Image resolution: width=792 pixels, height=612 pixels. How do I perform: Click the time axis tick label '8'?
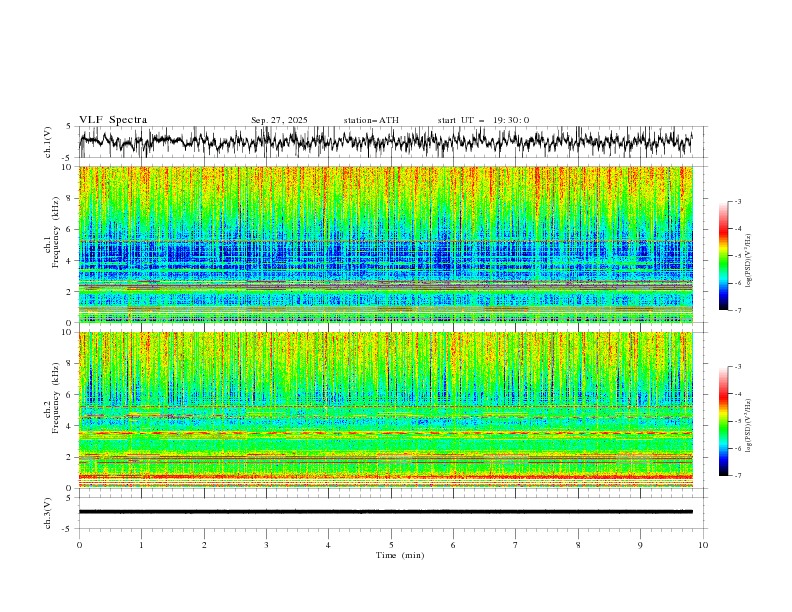[x=578, y=545]
